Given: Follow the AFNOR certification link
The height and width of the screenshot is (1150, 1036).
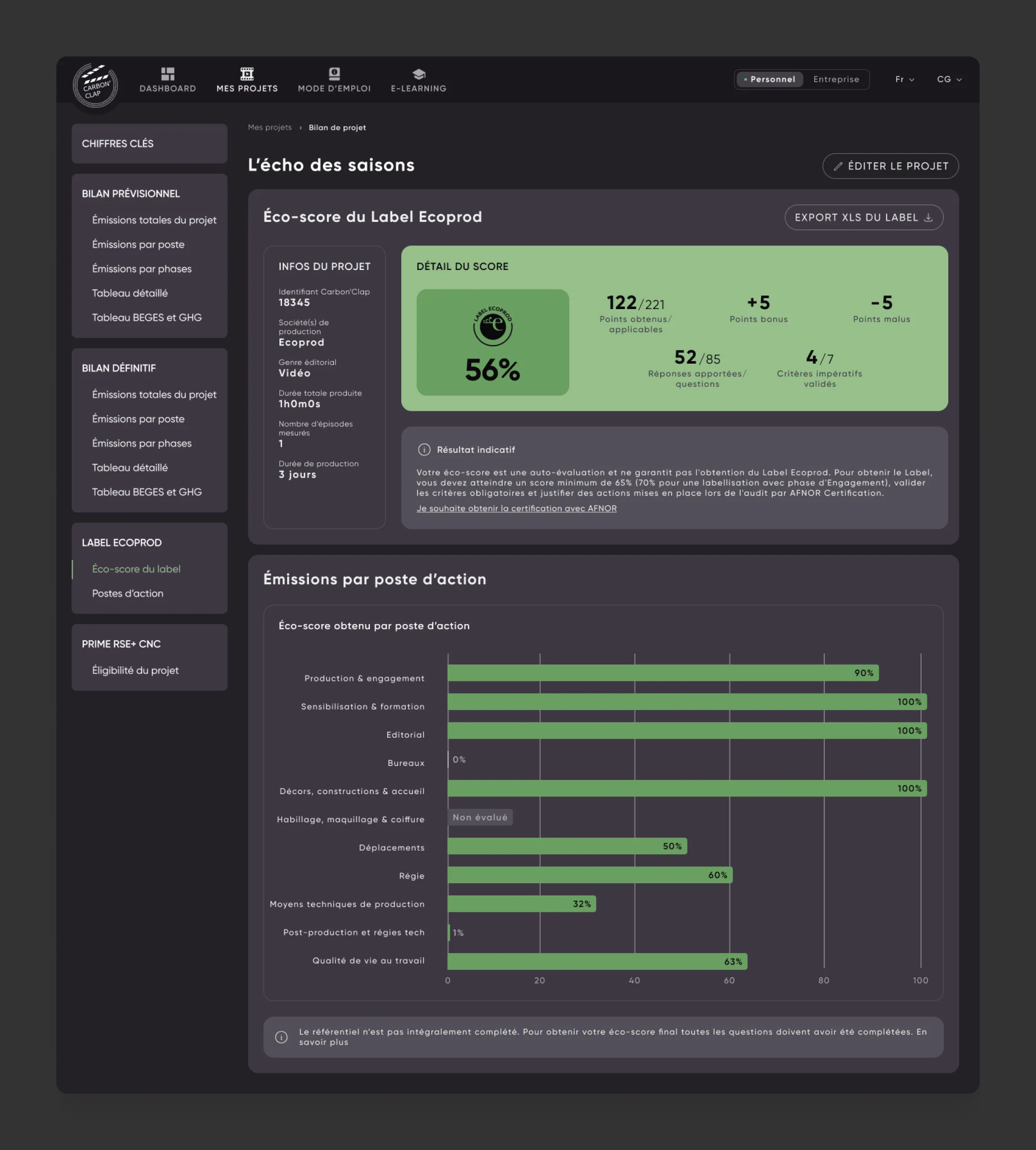Looking at the screenshot, I should (x=516, y=508).
